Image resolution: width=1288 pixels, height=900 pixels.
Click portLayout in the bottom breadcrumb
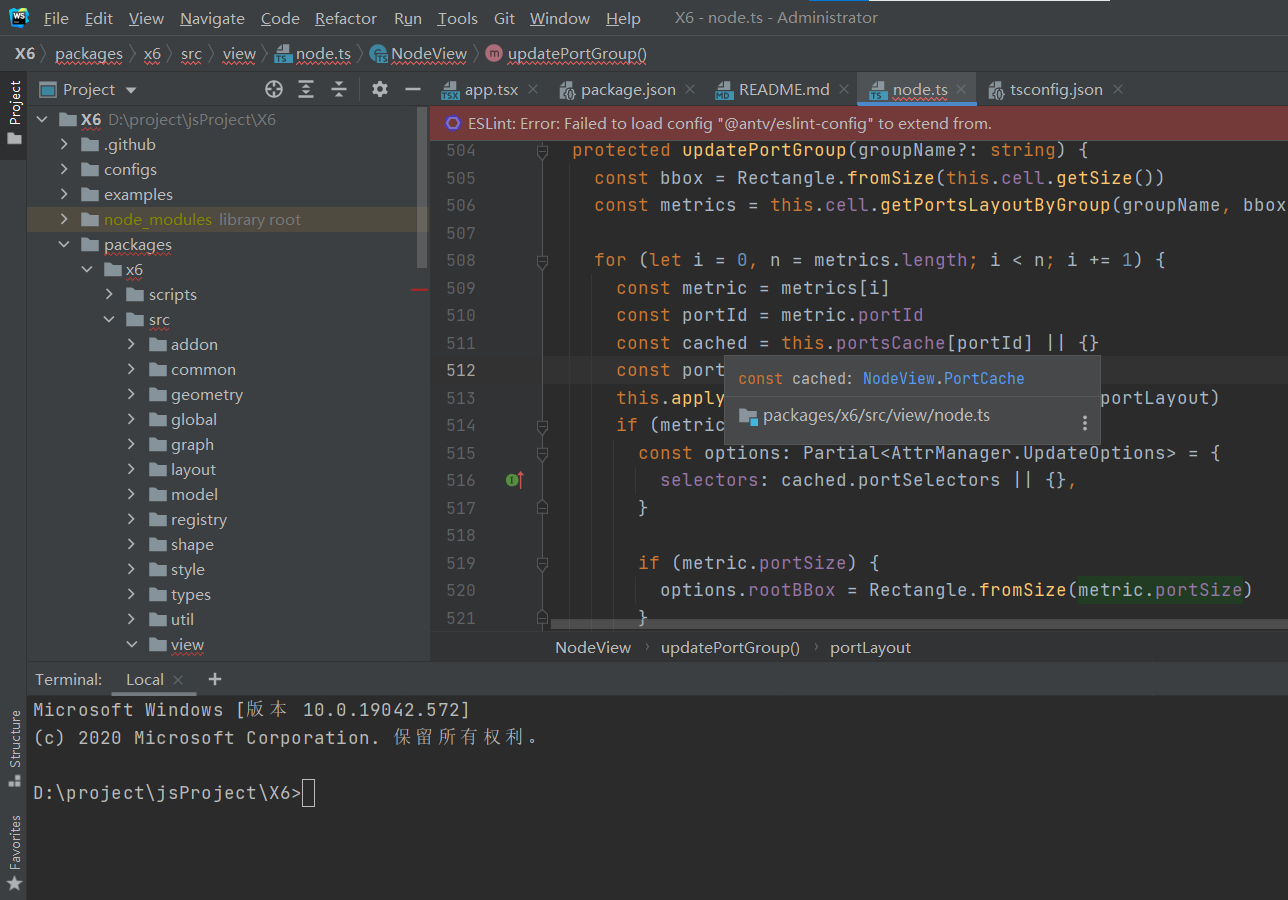(x=870, y=647)
